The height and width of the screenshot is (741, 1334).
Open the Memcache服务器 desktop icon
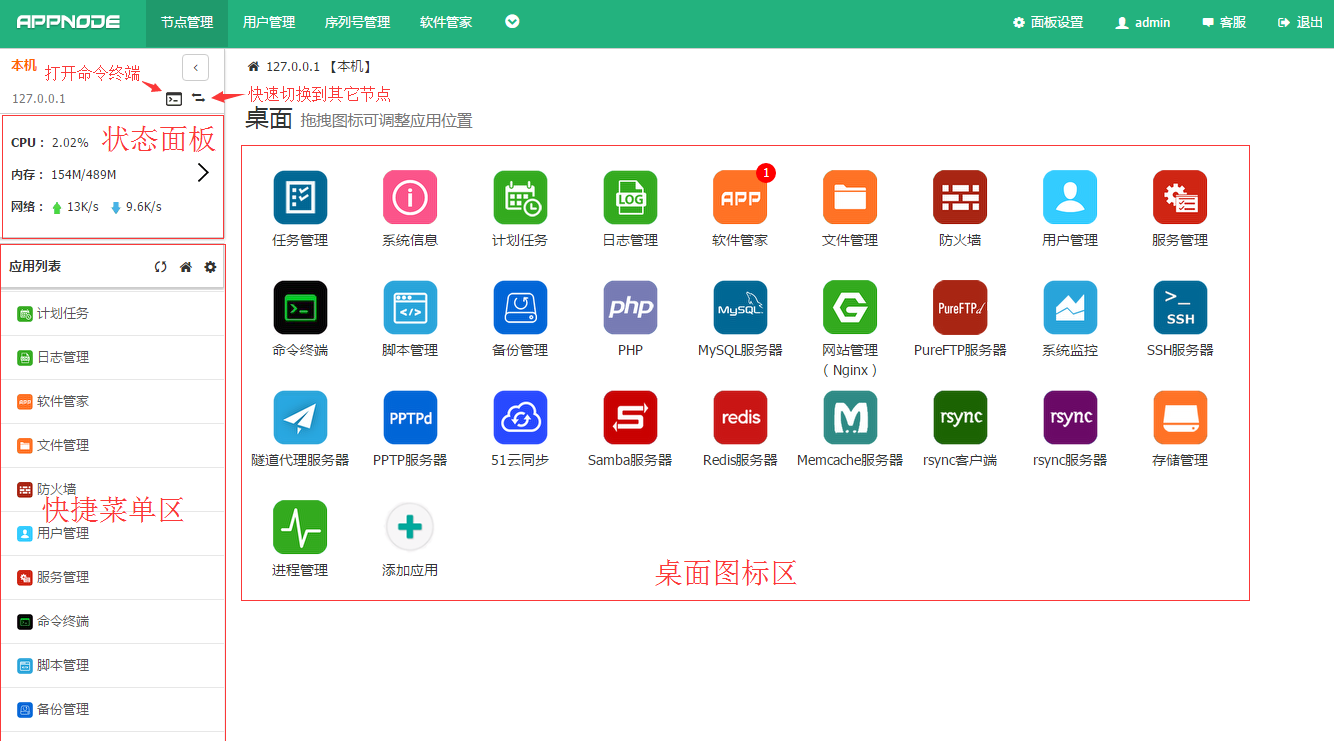[x=850, y=417]
